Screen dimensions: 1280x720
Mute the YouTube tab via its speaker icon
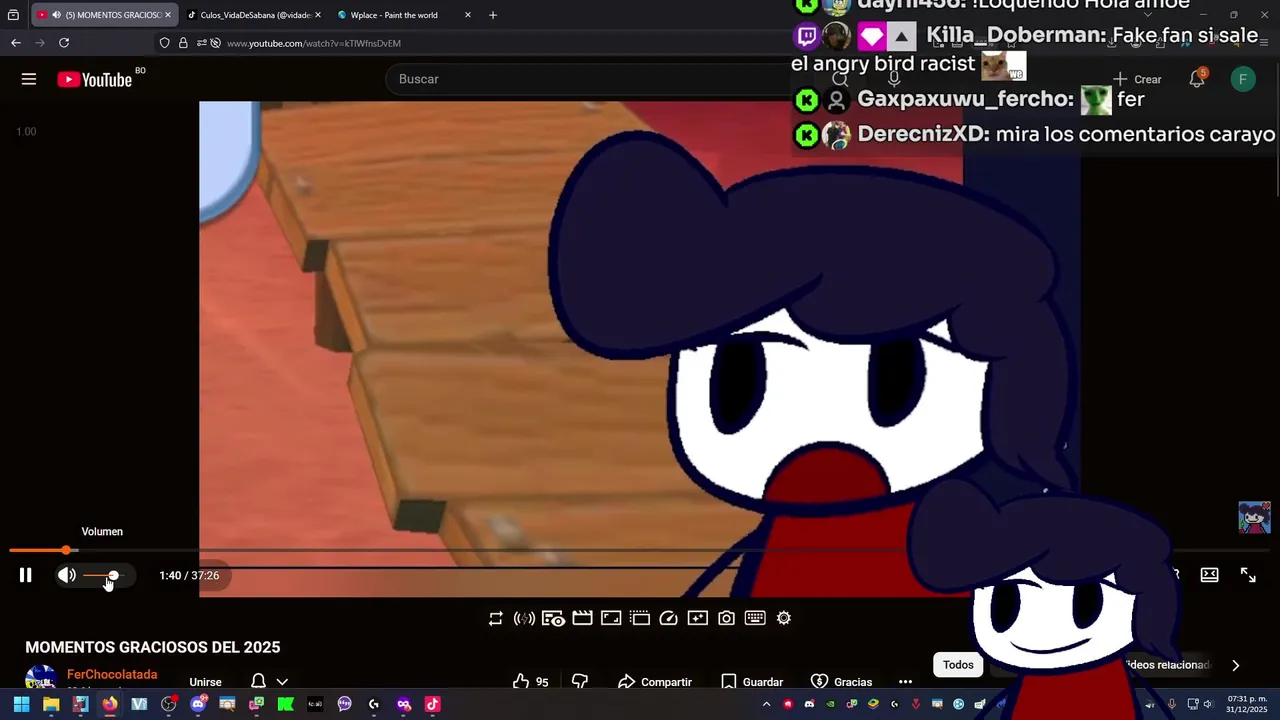56,15
